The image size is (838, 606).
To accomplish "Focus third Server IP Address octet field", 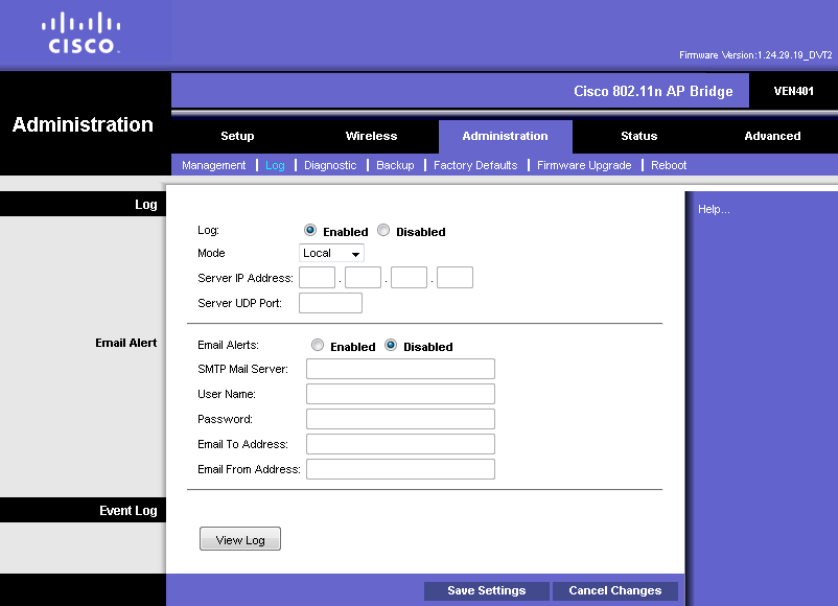I will pyautogui.click(x=409, y=277).
